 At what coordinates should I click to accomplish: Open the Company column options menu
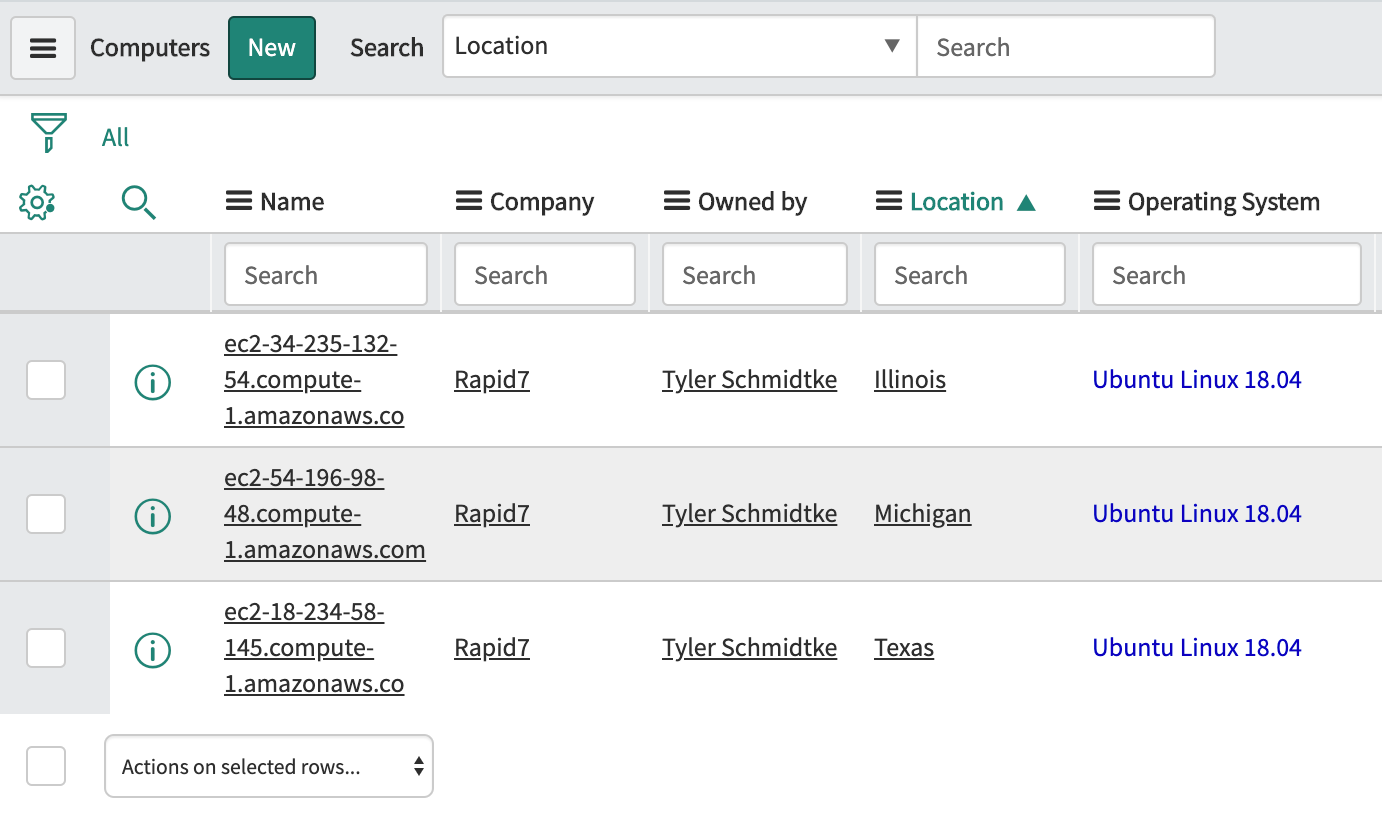pyautogui.click(x=468, y=202)
